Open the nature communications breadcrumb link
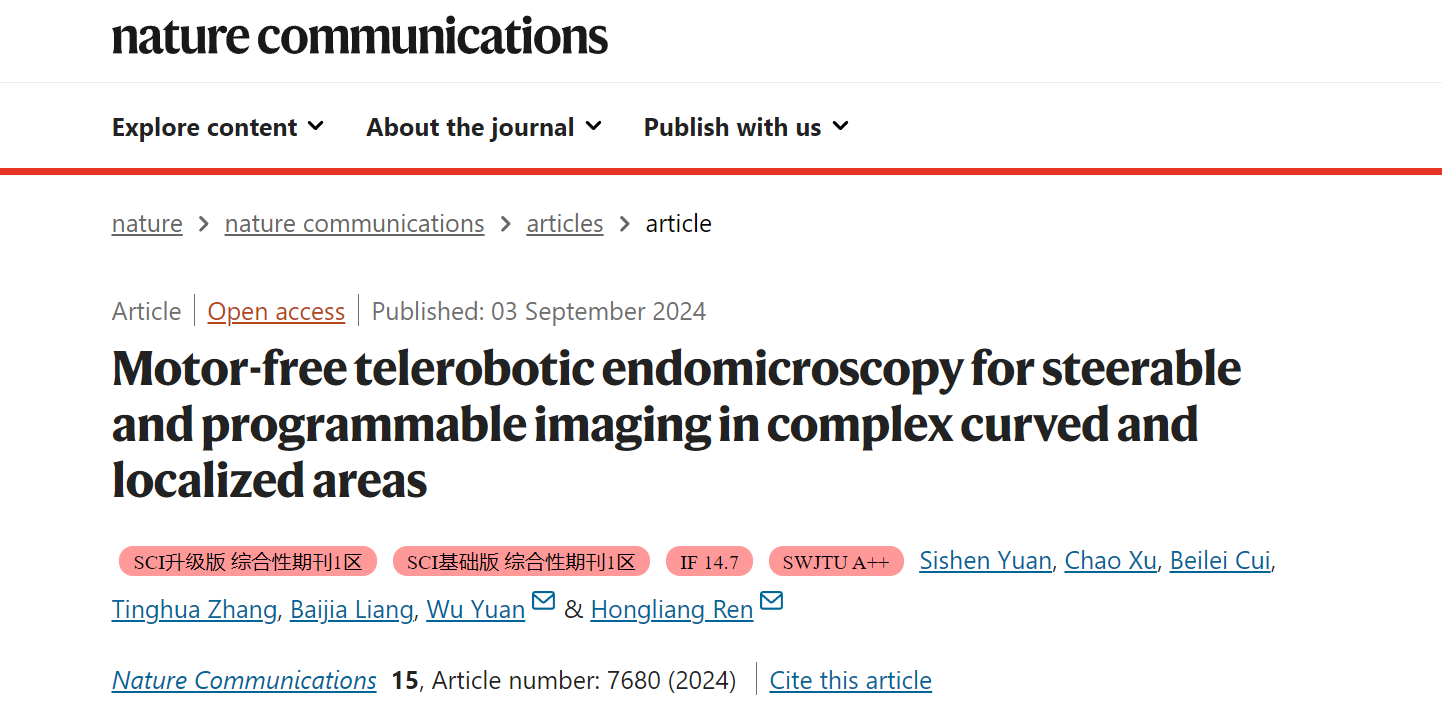 coord(355,224)
